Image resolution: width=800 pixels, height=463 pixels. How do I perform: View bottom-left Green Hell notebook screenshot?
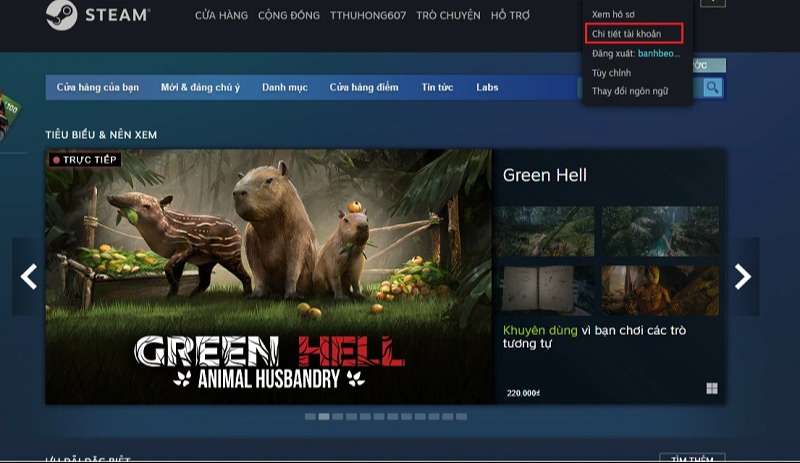(x=545, y=290)
